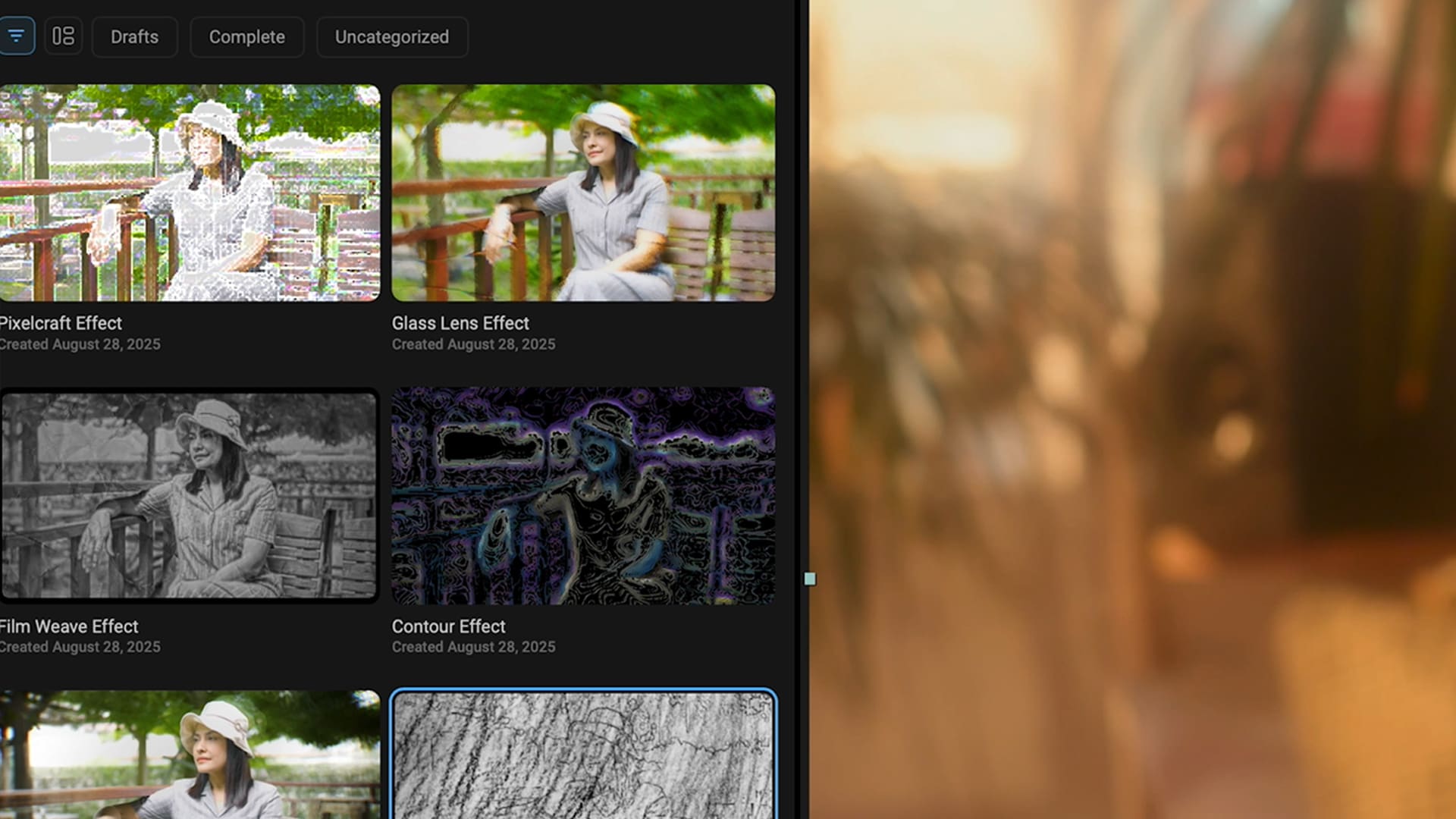Click creation date under Contour Effect

pyautogui.click(x=473, y=647)
